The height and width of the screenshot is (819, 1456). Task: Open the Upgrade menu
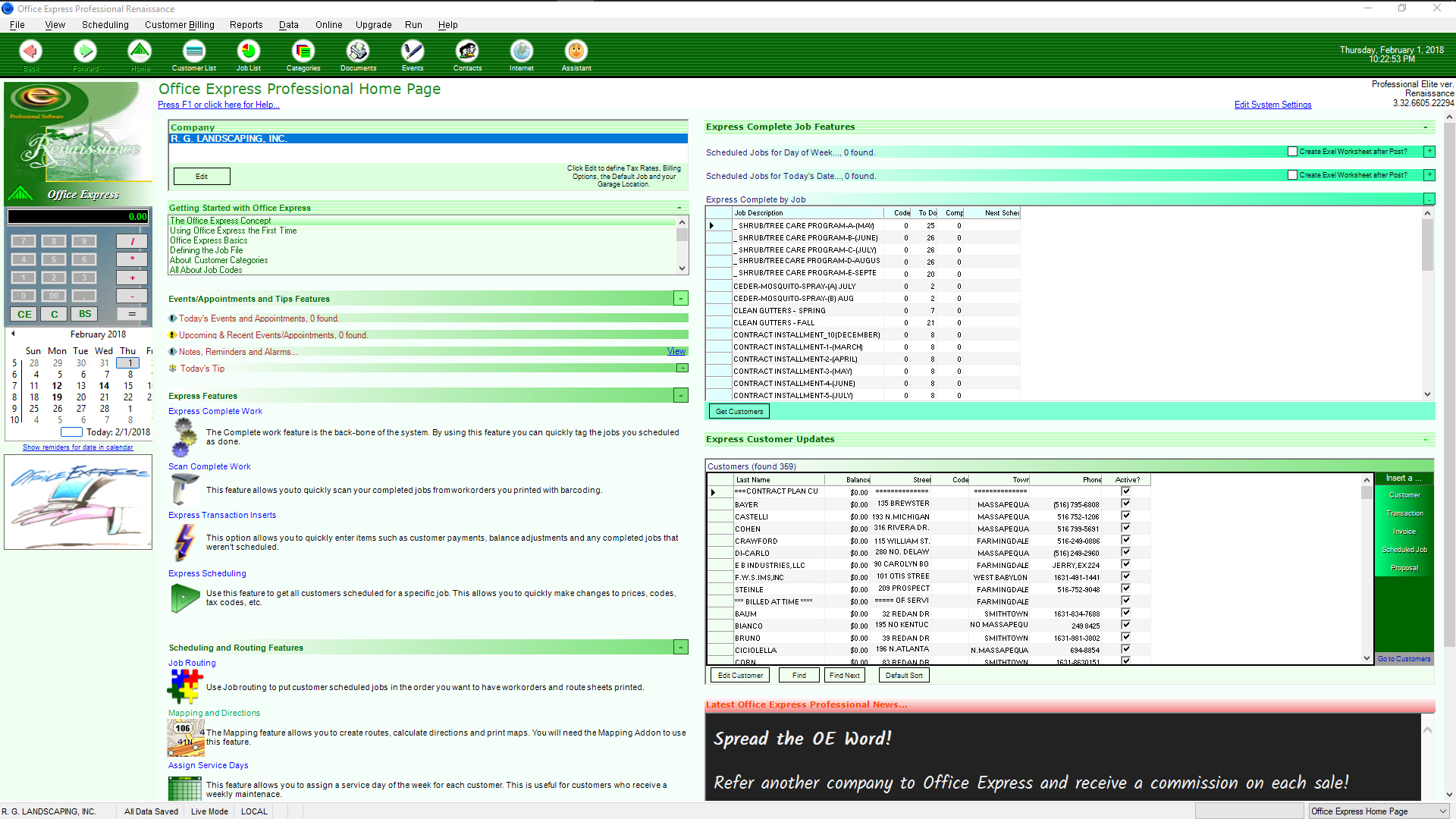pyautogui.click(x=374, y=25)
